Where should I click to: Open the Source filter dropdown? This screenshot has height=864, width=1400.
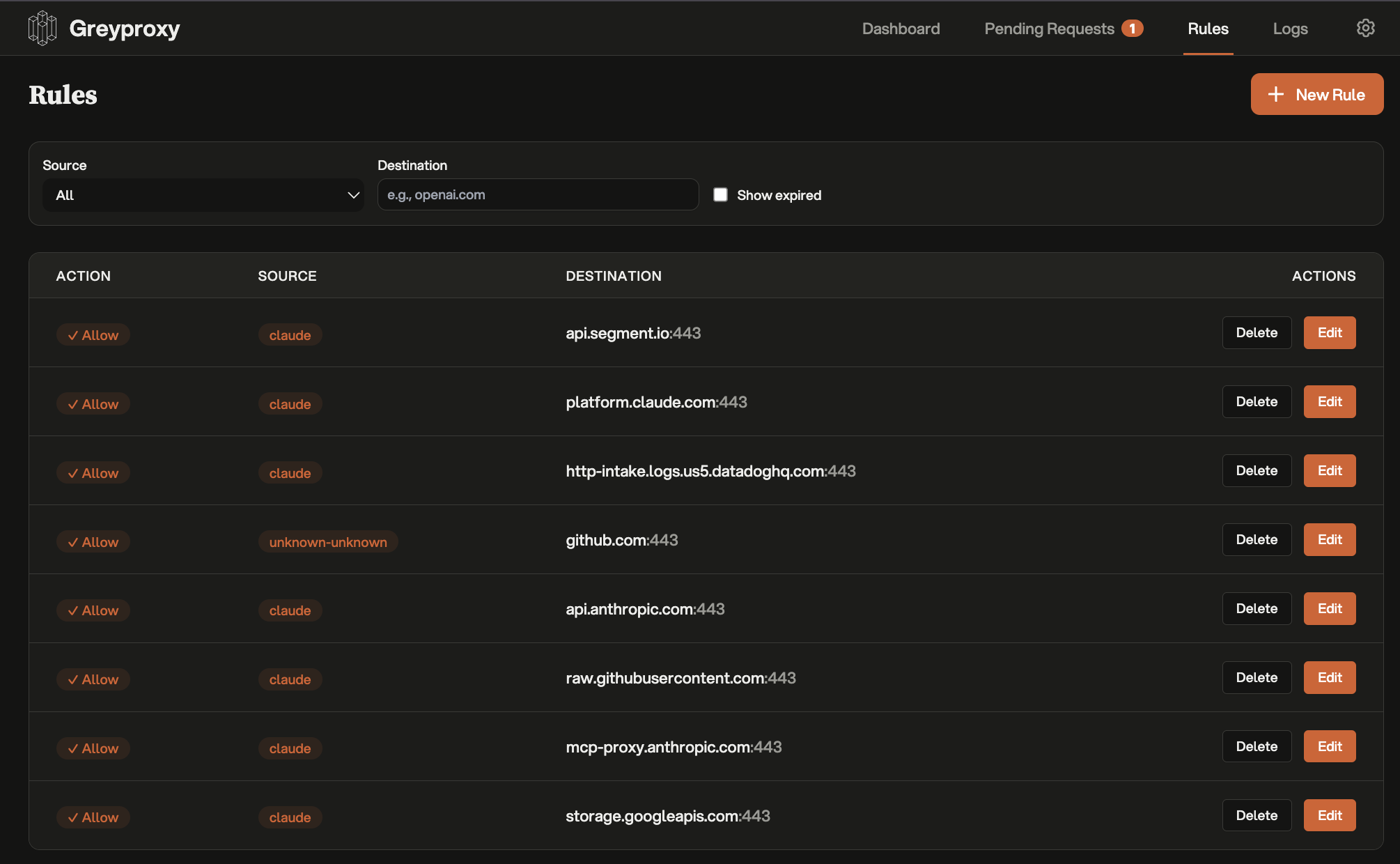click(203, 195)
